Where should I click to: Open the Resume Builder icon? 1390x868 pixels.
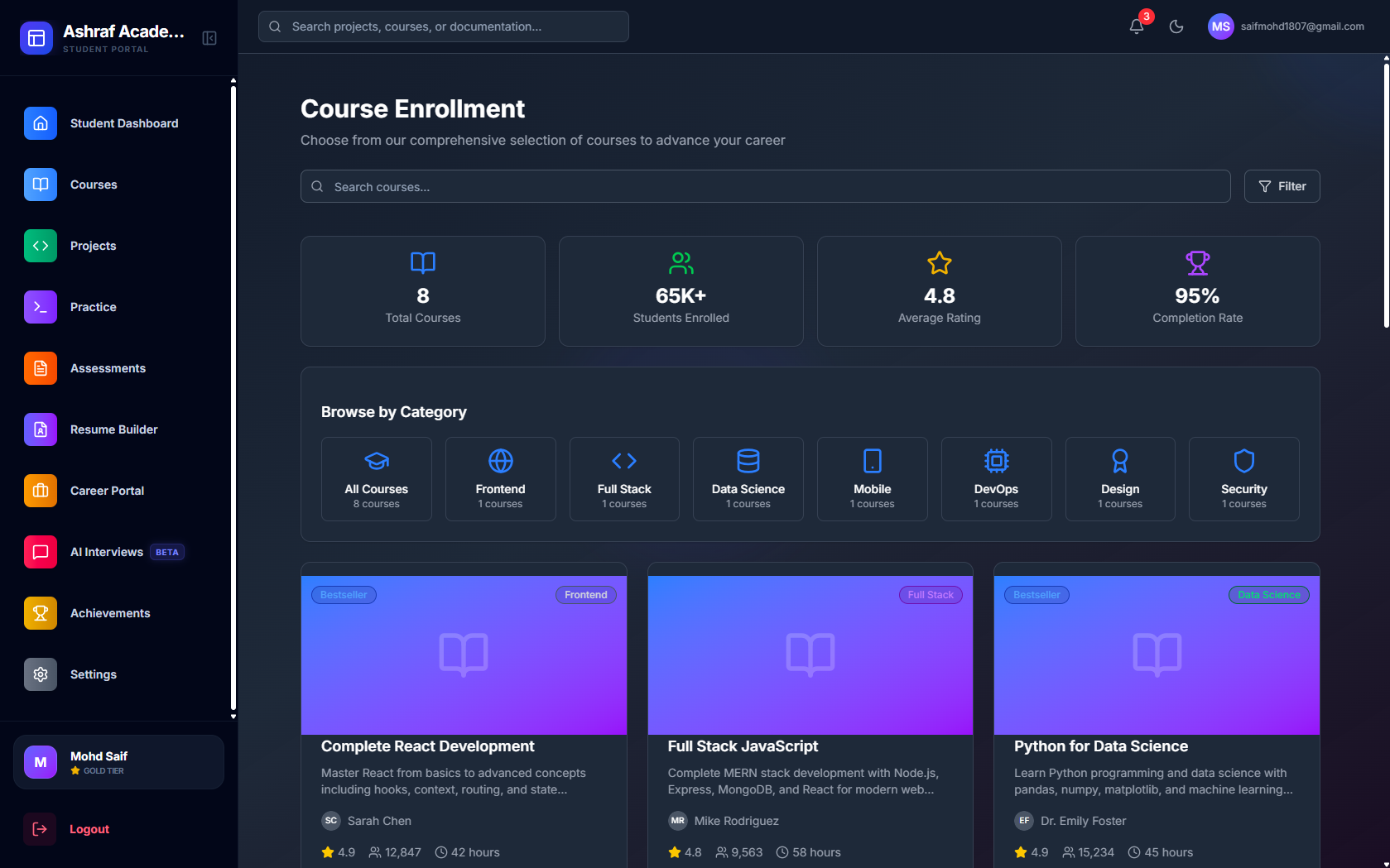(41, 429)
